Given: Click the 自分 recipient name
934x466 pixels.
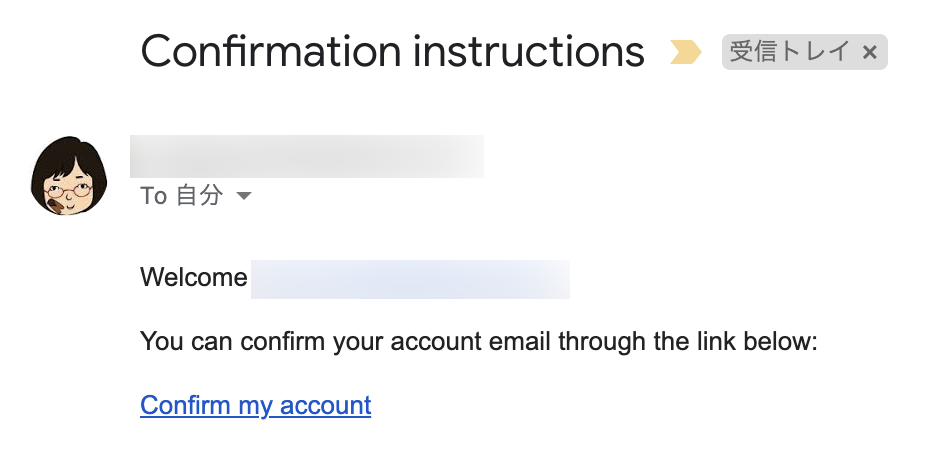Looking at the screenshot, I should click(x=200, y=195).
